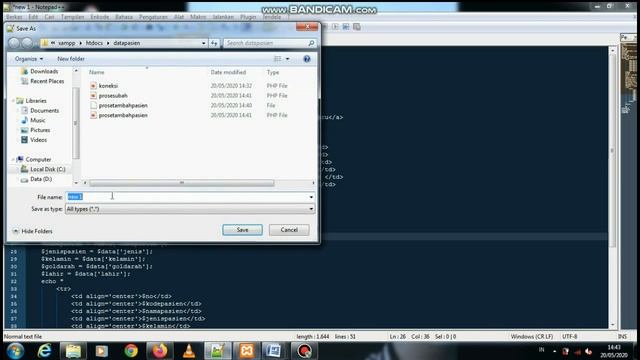640x360 pixels.
Task: Click the Forward arrow in Save As dialog
Action: (x=27, y=43)
